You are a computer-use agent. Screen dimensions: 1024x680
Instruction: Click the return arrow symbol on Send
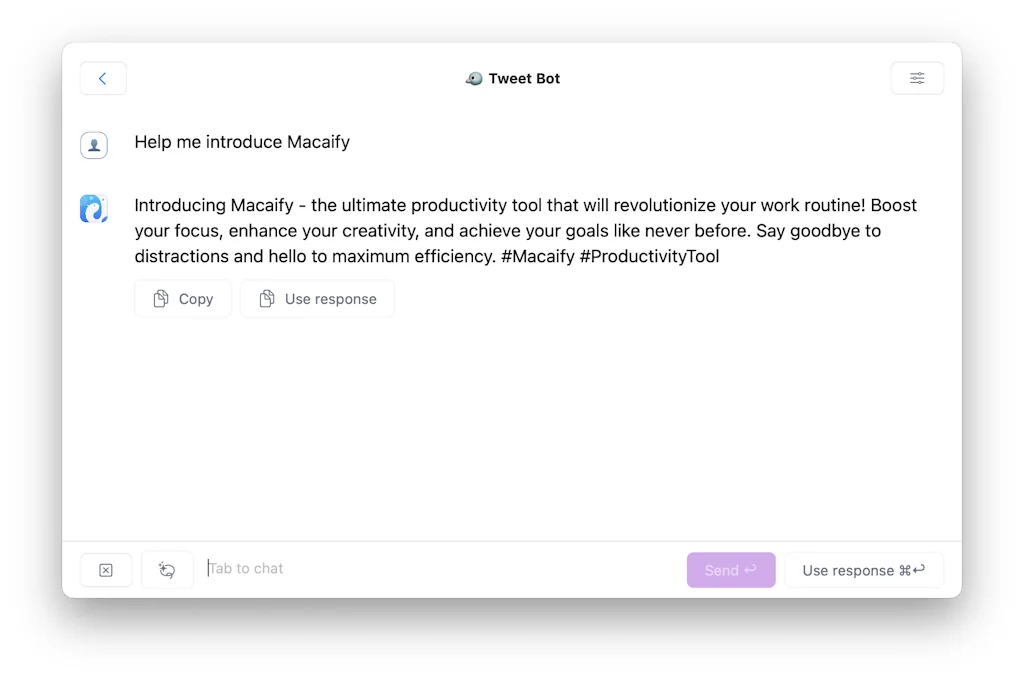751,569
